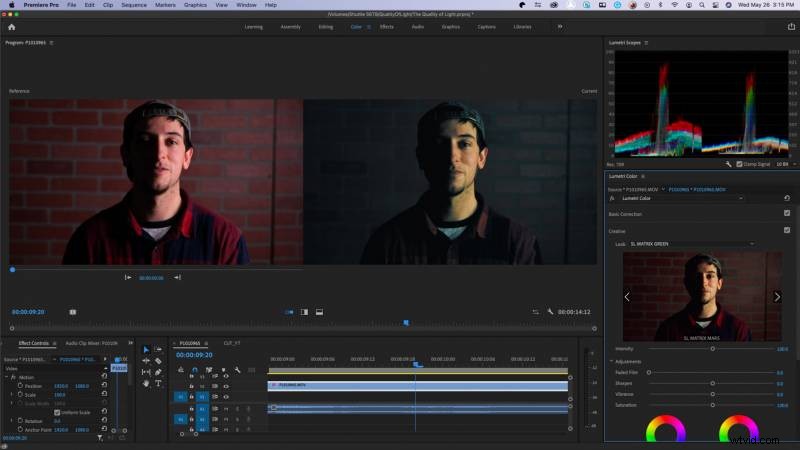Open scope bit depth dropdown

click(786, 164)
